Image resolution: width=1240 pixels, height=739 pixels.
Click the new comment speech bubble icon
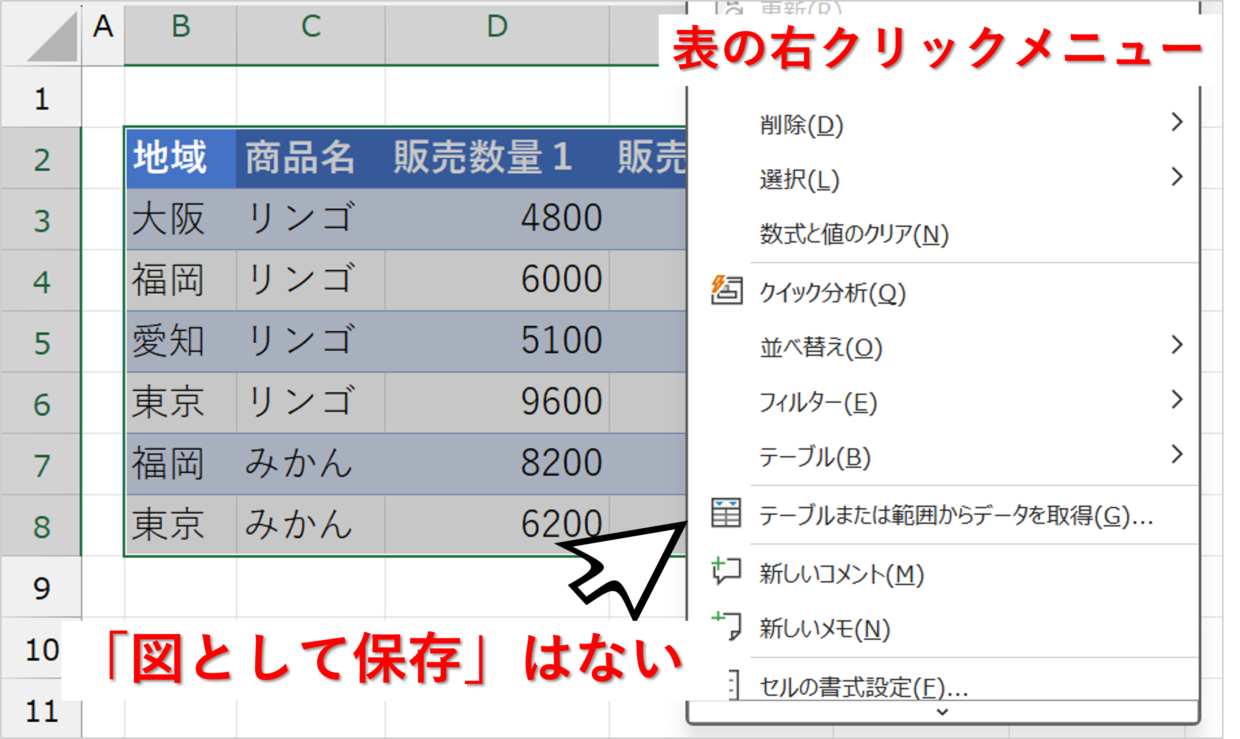pyautogui.click(x=726, y=572)
